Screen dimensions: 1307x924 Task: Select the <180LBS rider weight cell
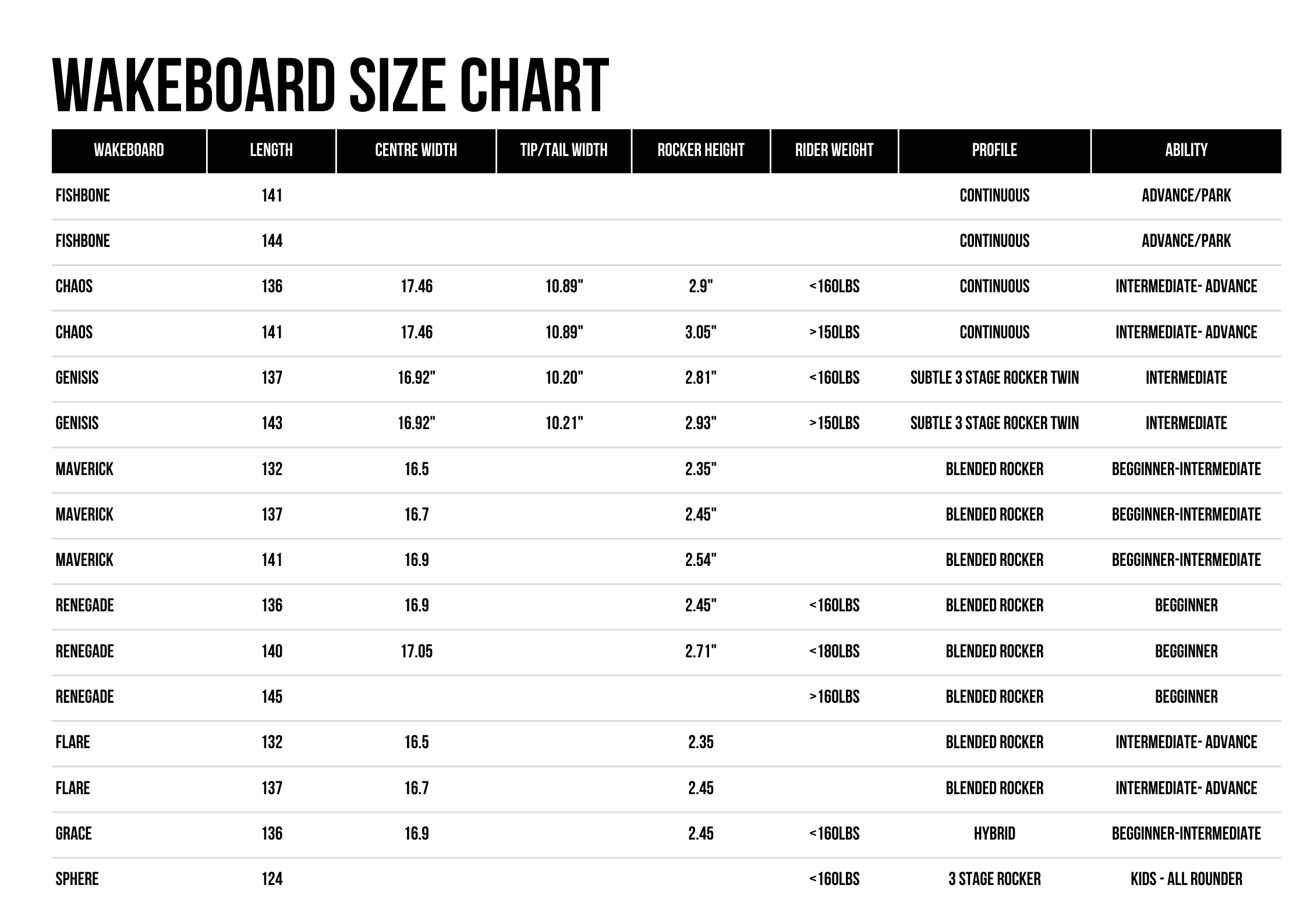click(x=834, y=651)
